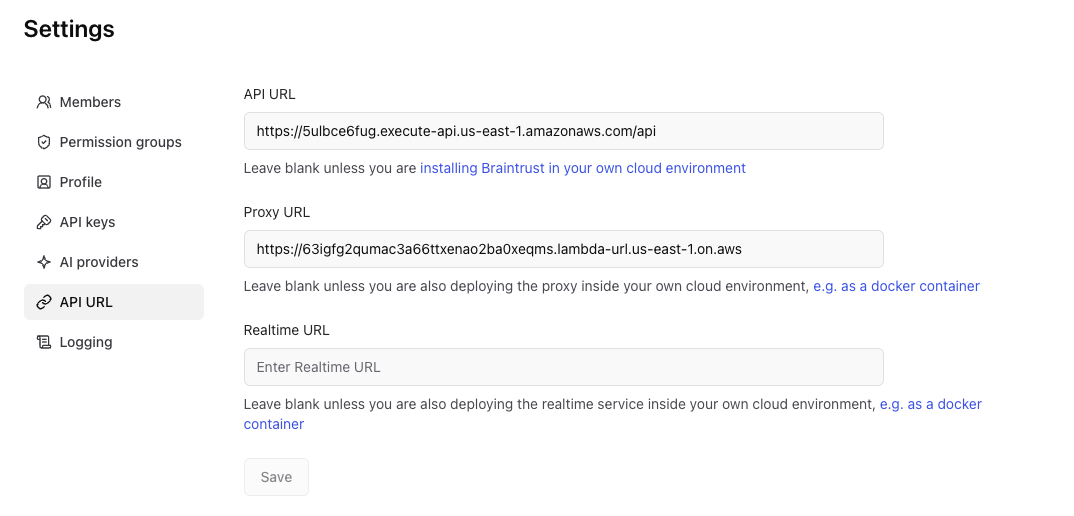The image size is (1074, 516).
Task: Click the AI providers sparkle icon
Action: coord(44,262)
